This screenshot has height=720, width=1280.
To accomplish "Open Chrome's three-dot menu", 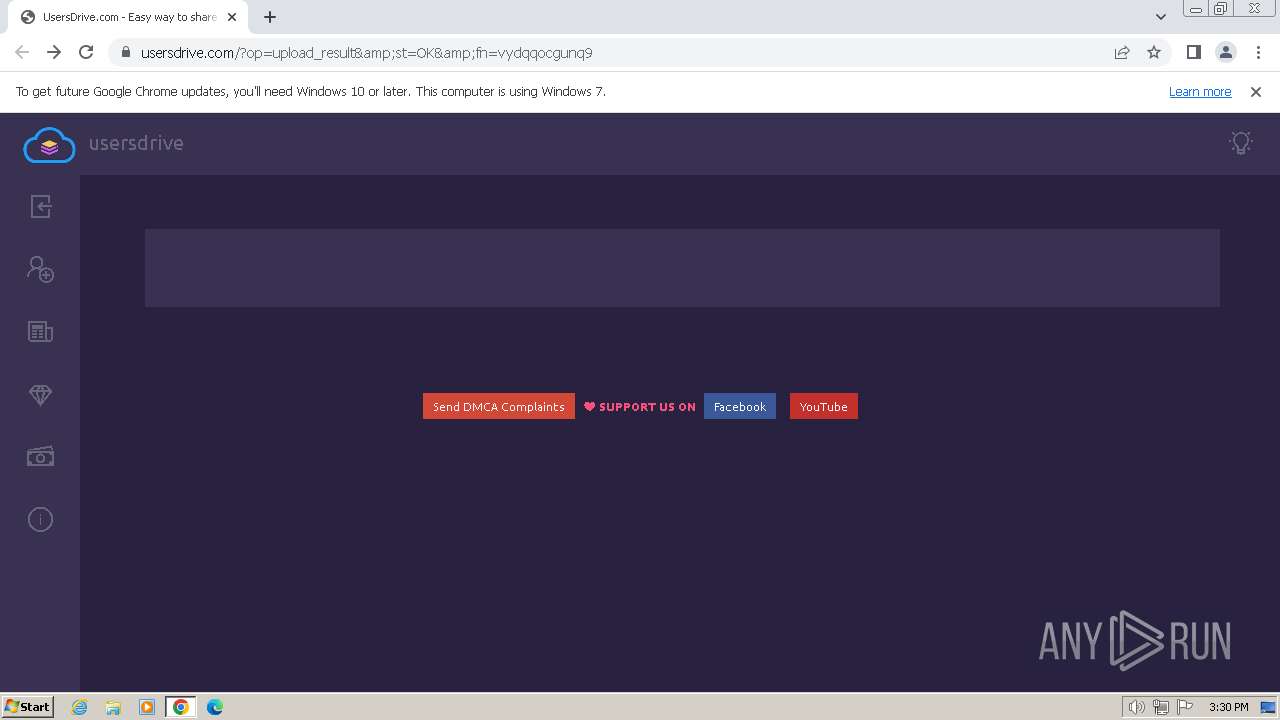I will pos(1258,52).
